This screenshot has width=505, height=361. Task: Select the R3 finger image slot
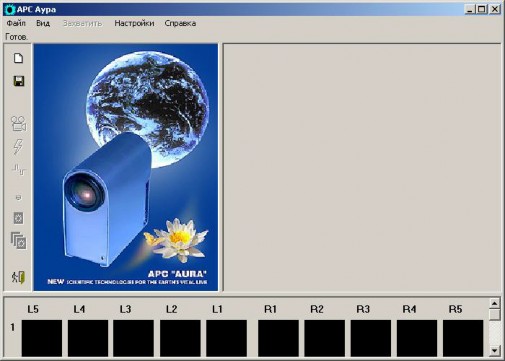tap(371, 338)
